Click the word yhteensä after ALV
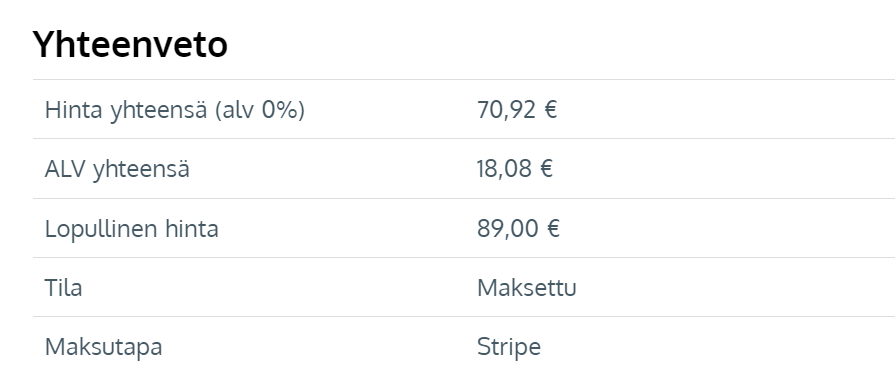895x386 pixels. coord(141,169)
